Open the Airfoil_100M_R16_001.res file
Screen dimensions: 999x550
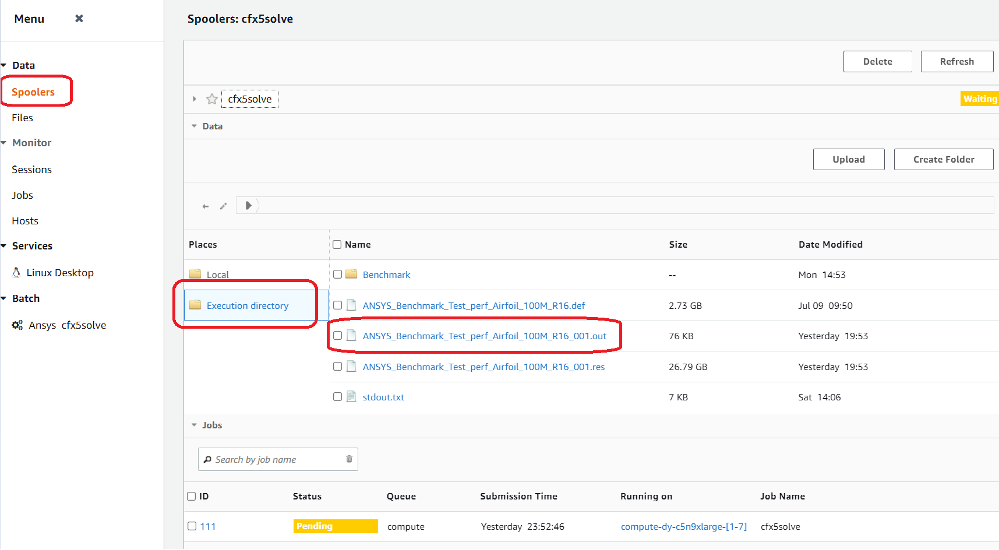pos(484,367)
